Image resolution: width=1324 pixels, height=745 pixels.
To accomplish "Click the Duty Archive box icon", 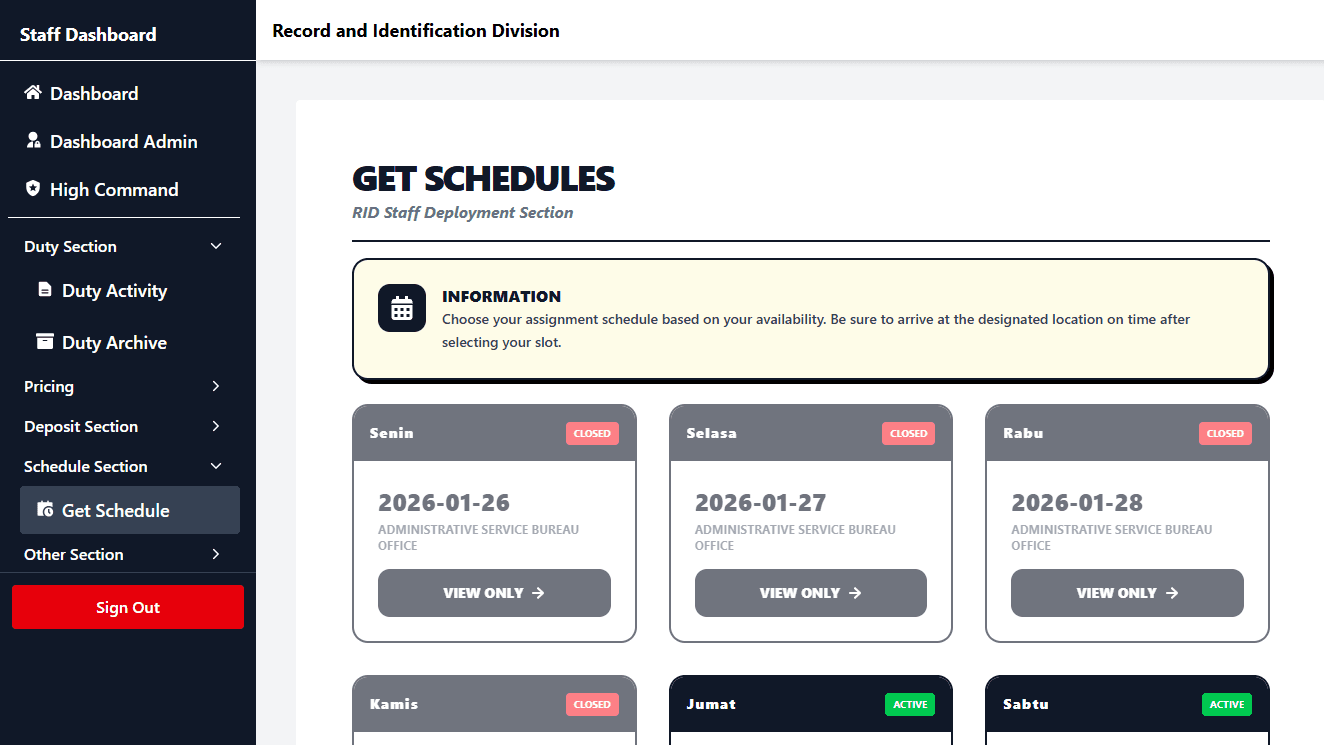I will coord(44,342).
